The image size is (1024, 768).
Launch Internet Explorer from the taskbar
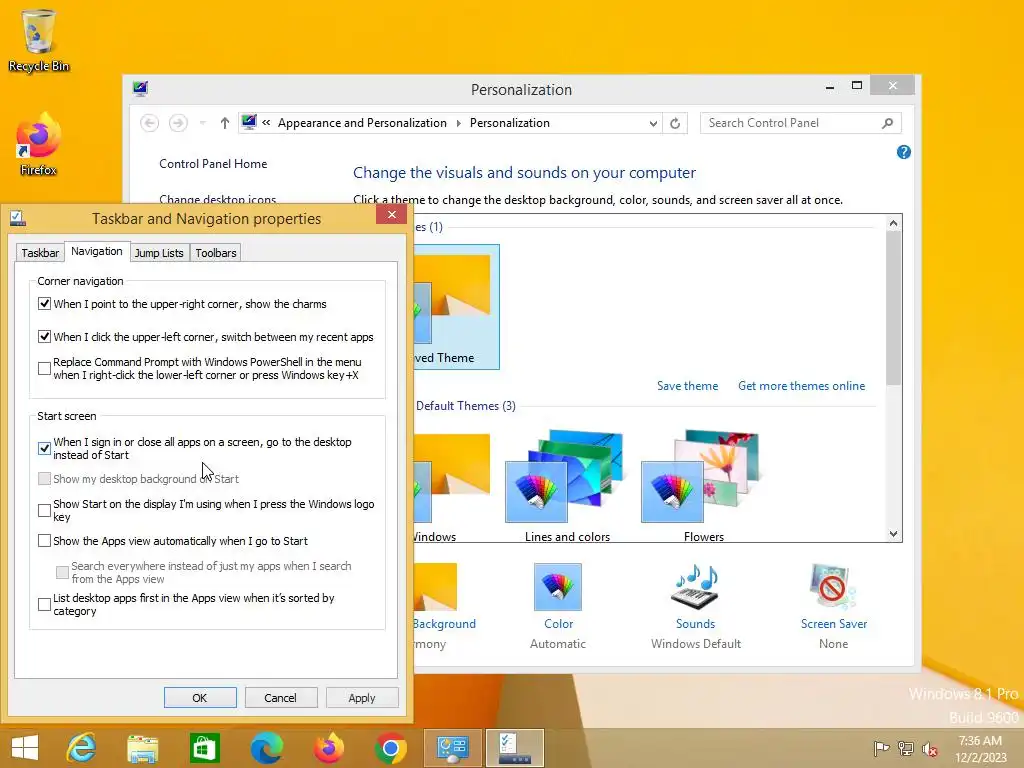81,748
